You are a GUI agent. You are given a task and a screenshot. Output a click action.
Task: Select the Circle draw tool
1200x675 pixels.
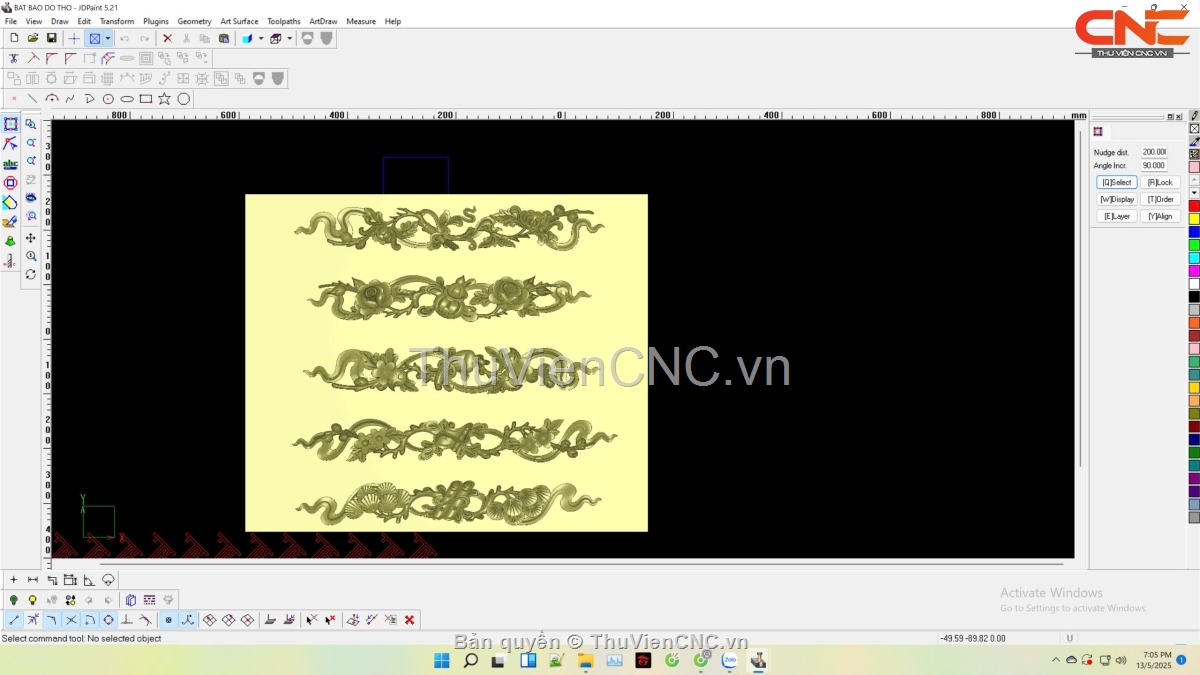108,99
